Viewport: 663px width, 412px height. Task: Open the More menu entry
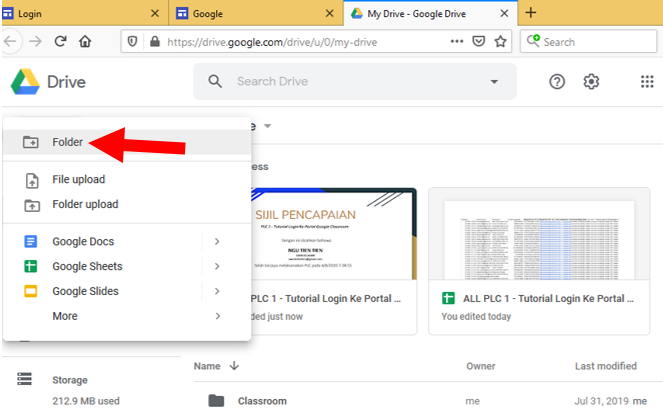point(127,316)
